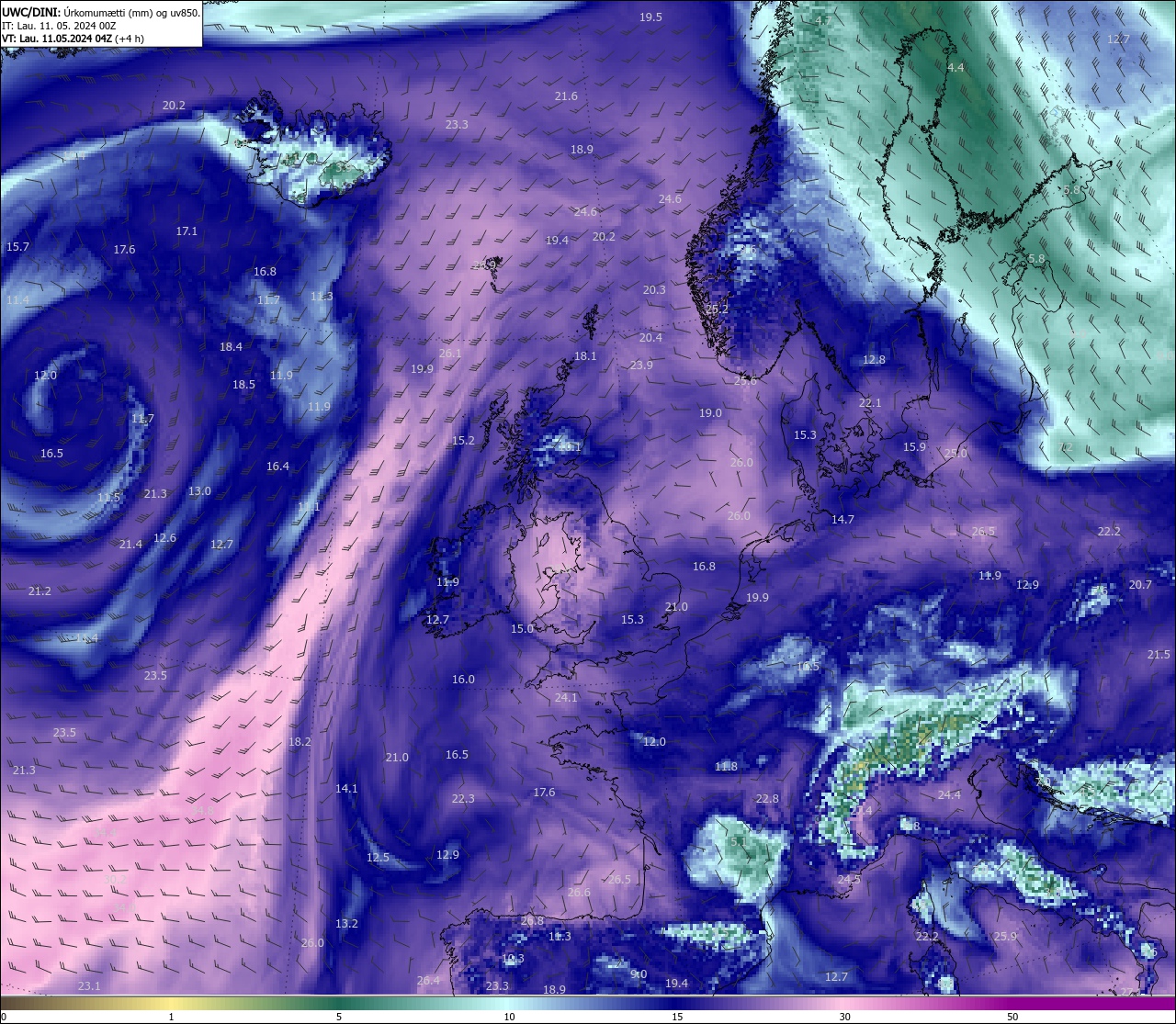Select the 14.1 map value
This screenshot has height=1024, width=1176.
346,789
